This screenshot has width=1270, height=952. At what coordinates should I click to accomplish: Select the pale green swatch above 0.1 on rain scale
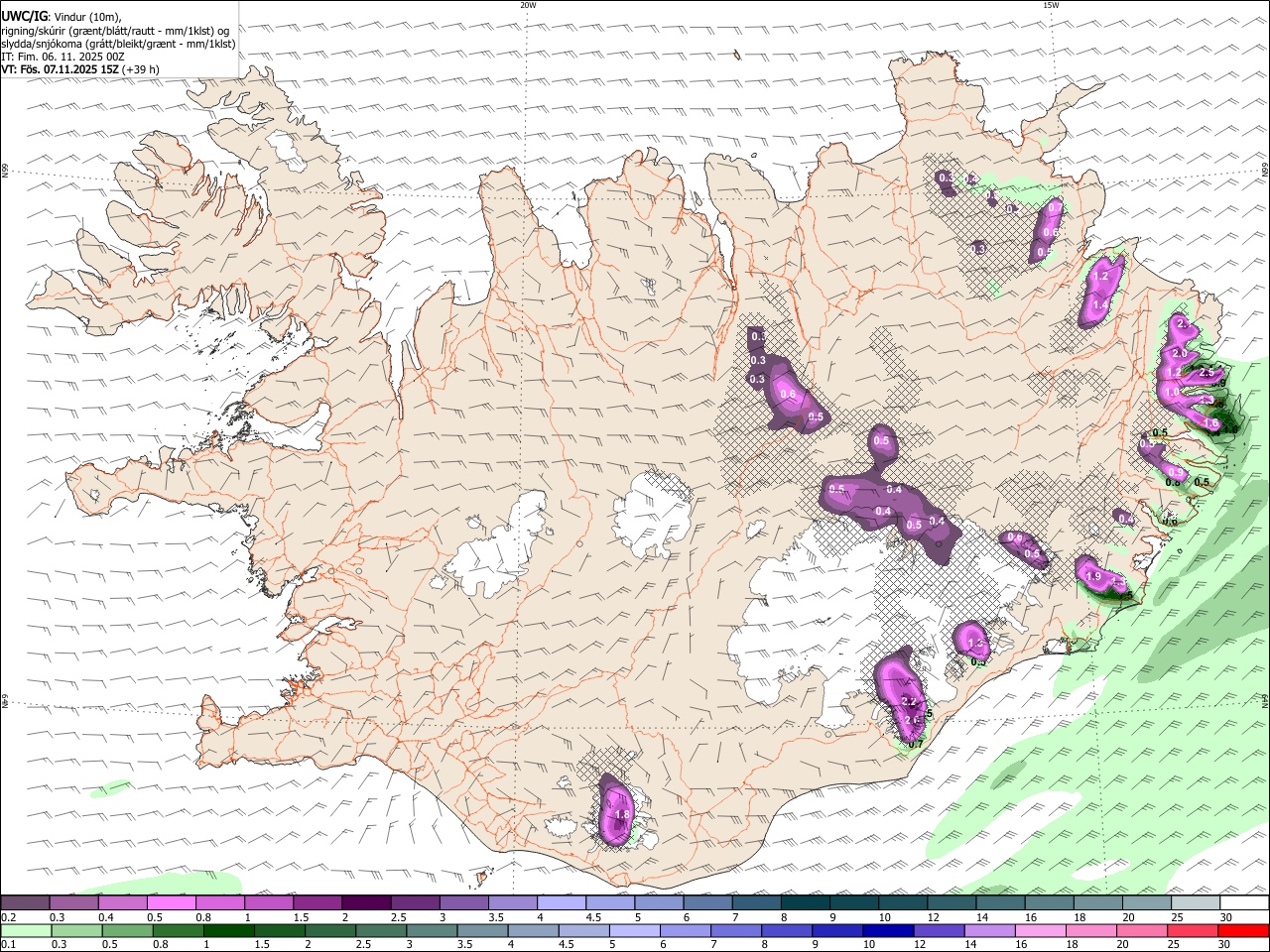(x=25, y=931)
